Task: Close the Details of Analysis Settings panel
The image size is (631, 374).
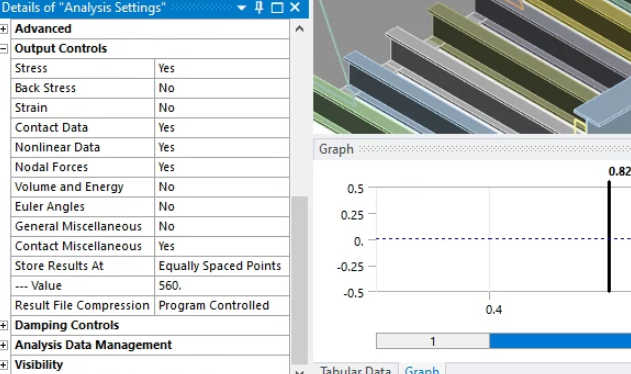Action: click(x=295, y=7)
